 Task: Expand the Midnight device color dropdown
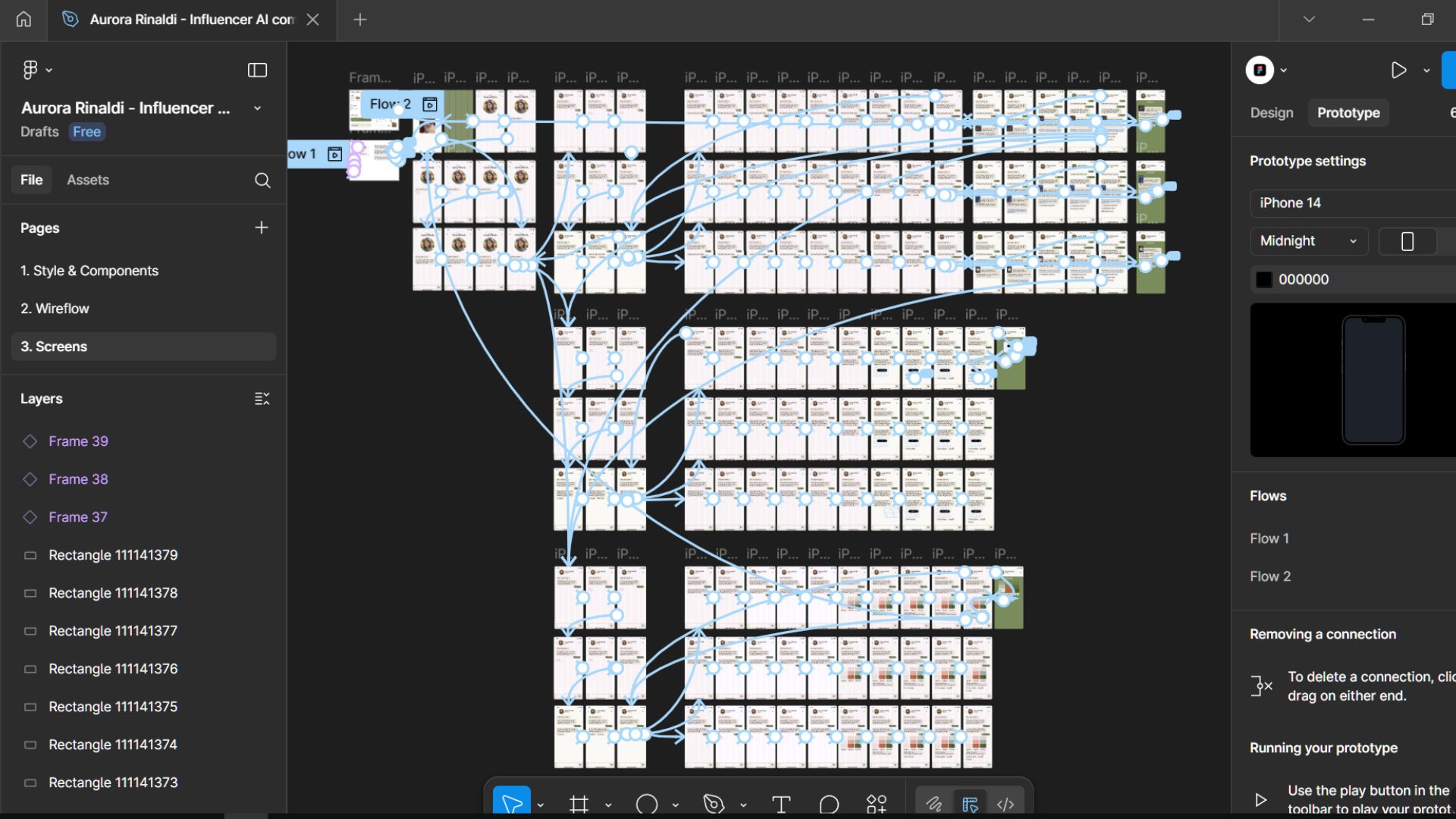(x=1308, y=241)
